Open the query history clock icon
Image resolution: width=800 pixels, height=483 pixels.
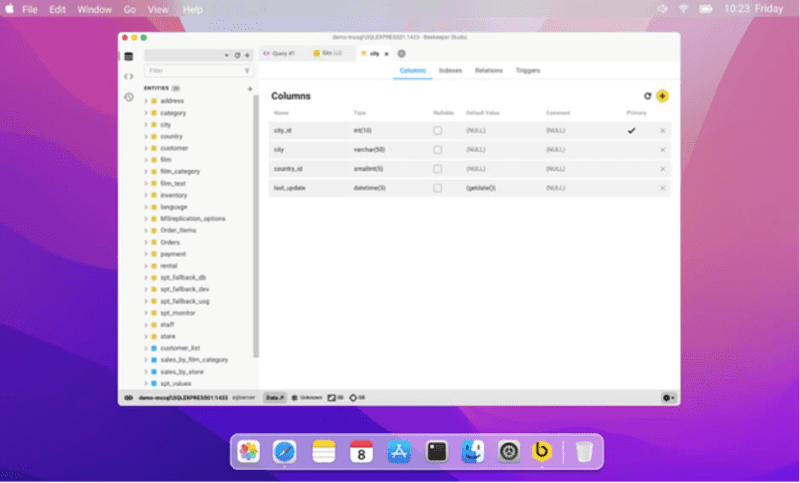pyautogui.click(x=128, y=97)
